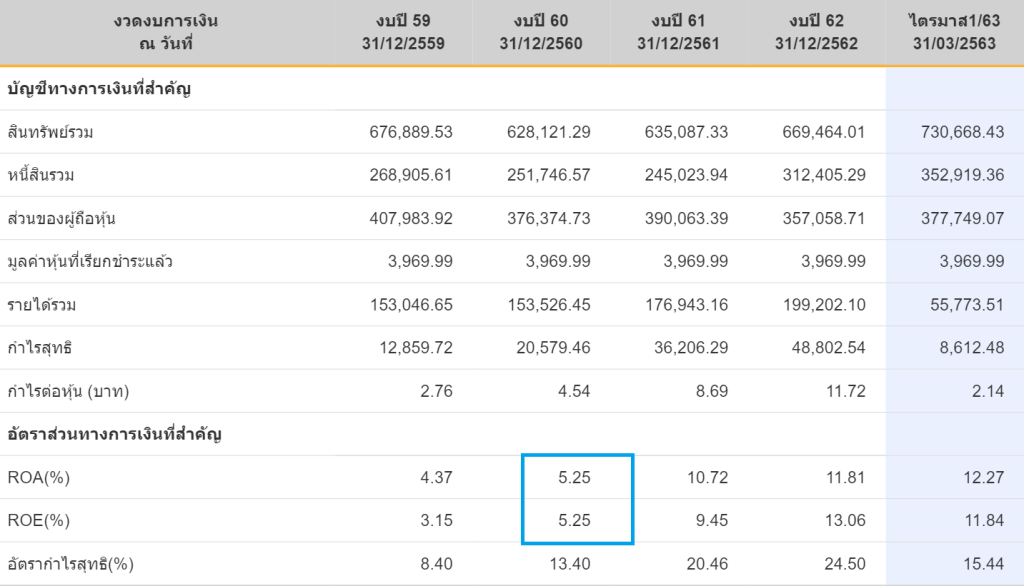1024x586 pixels.
Task: Click the อัตรากำไรสุทธิ(%) row label
Action: [x=70, y=563]
